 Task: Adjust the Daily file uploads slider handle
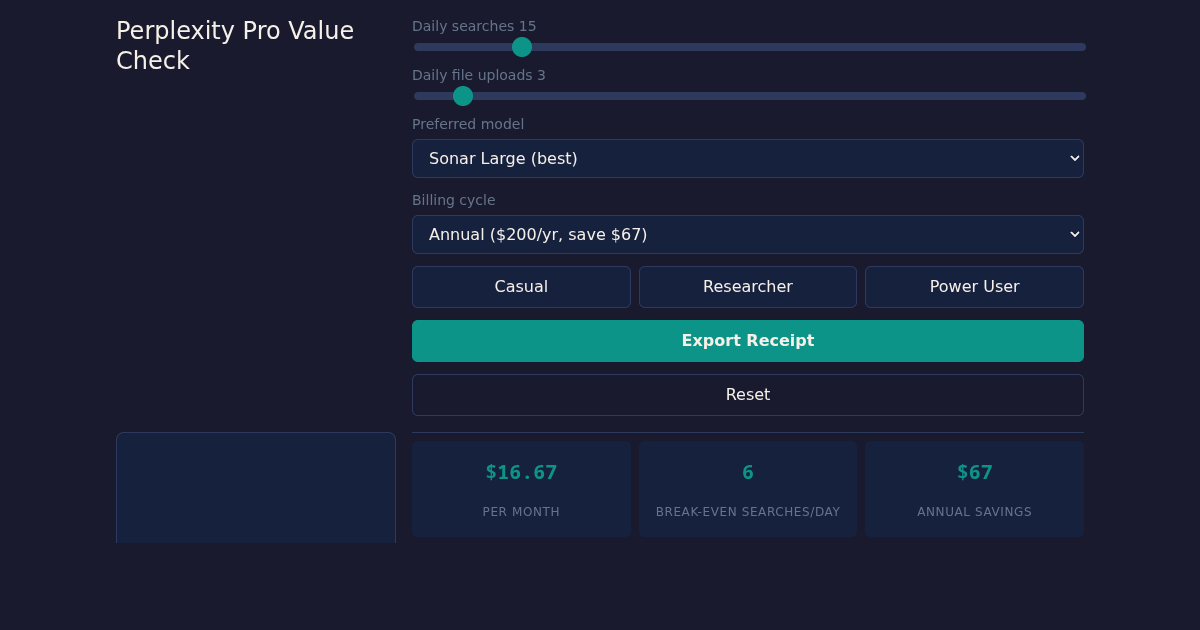tap(463, 96)
